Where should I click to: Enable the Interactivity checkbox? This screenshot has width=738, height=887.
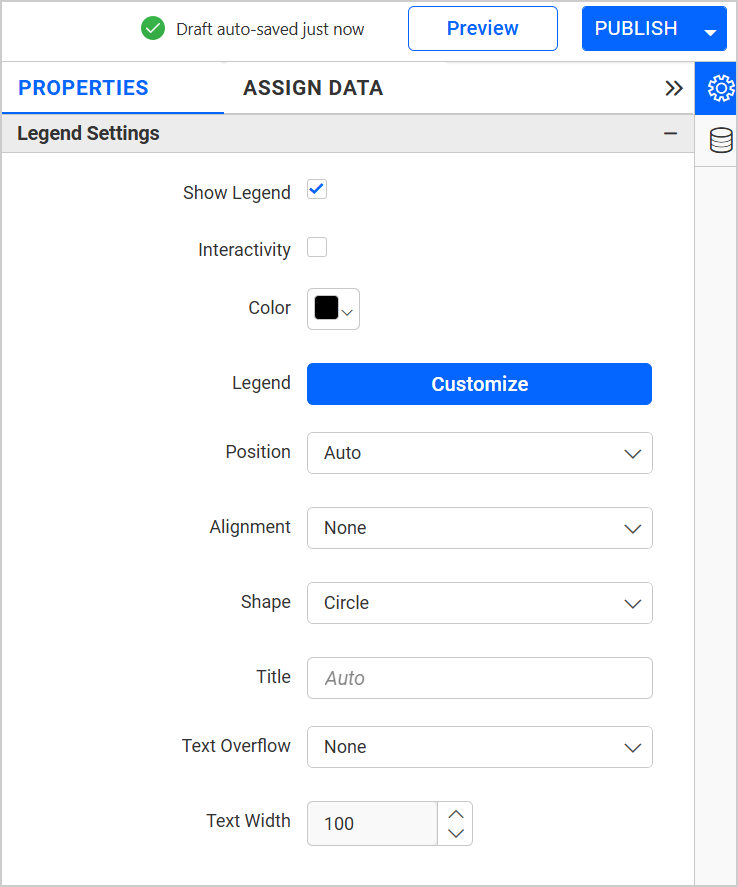tap(317, 248)
